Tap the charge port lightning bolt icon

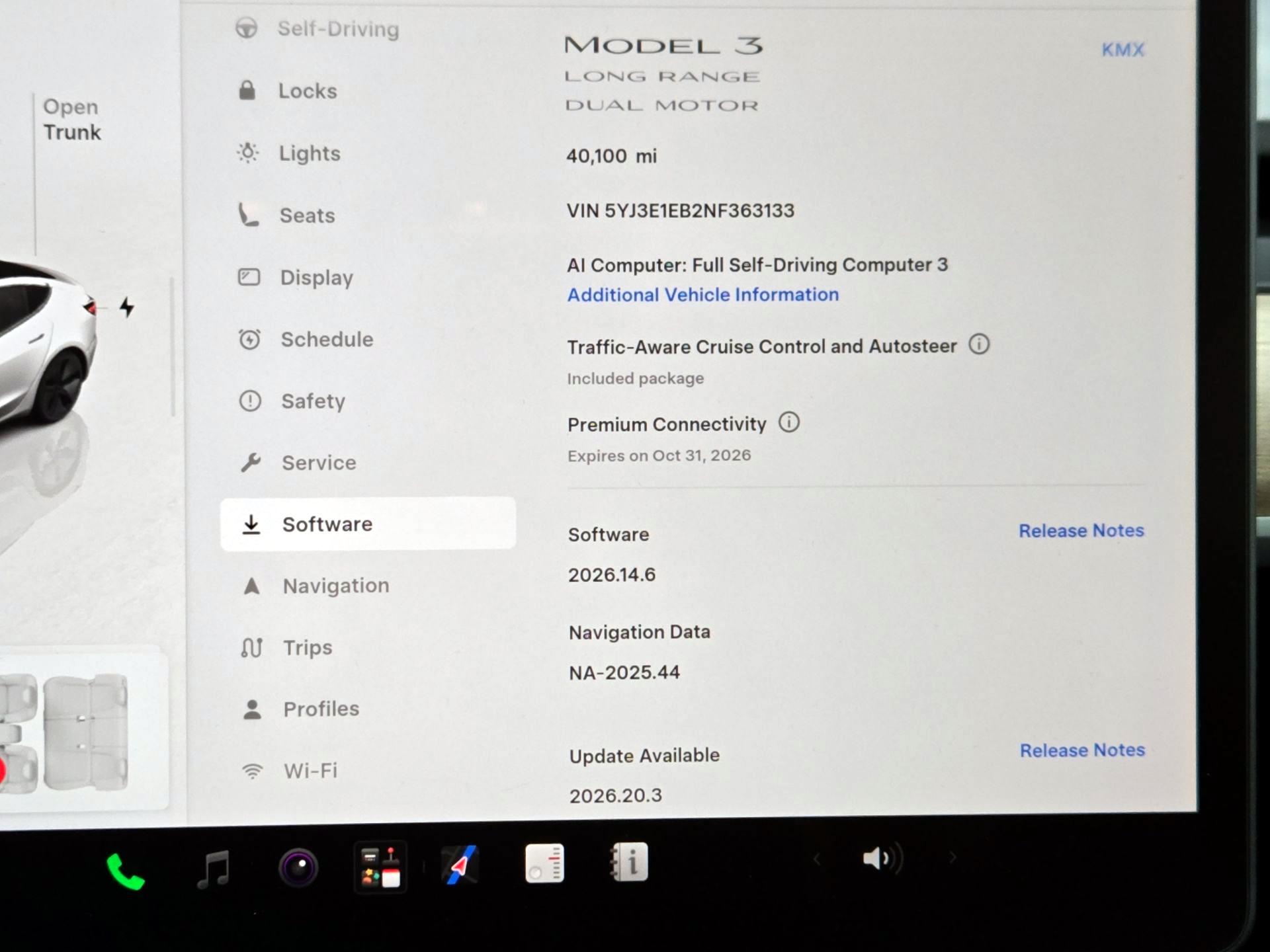tap(126, 307)
